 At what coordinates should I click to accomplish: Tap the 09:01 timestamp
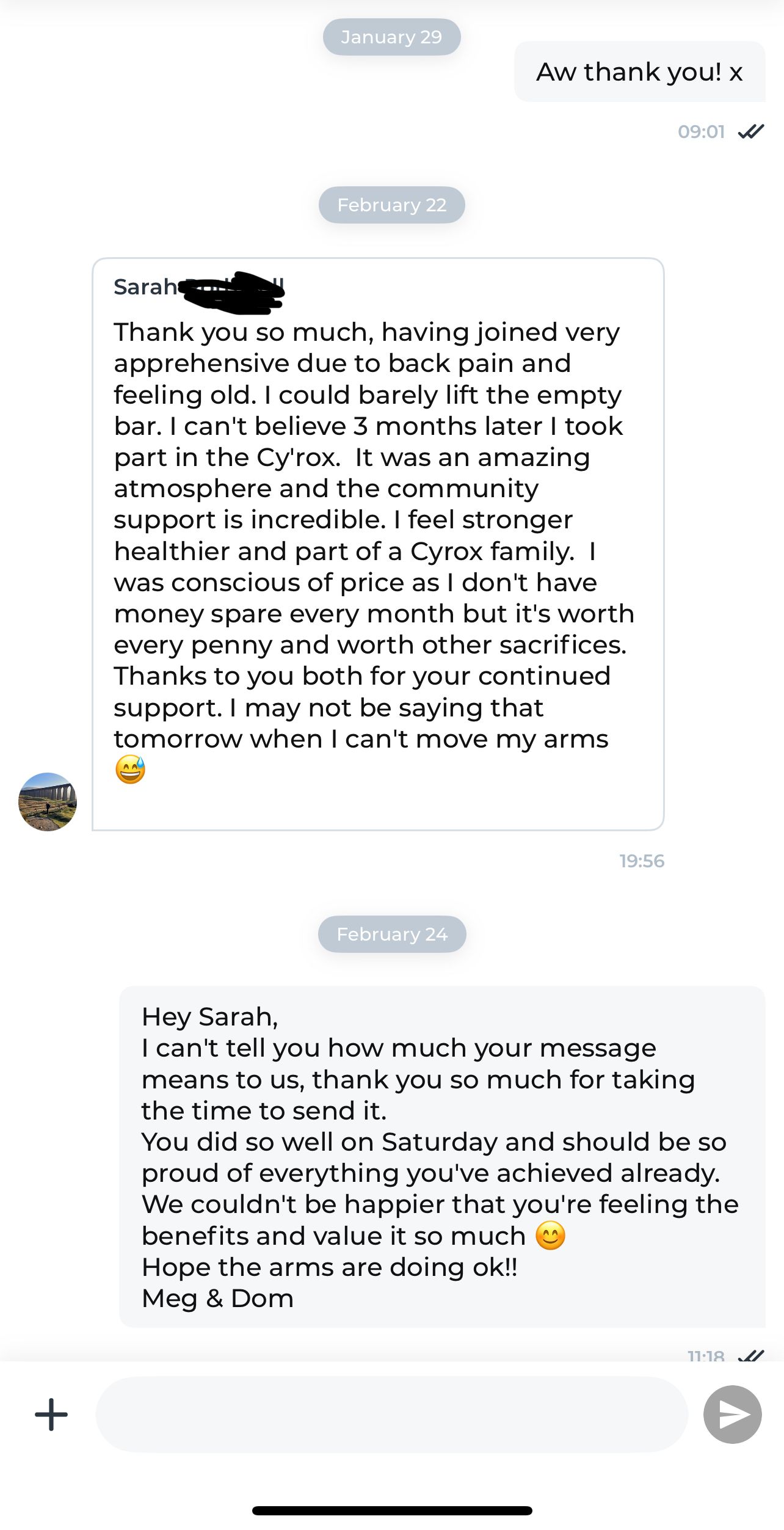coord(701,132)
